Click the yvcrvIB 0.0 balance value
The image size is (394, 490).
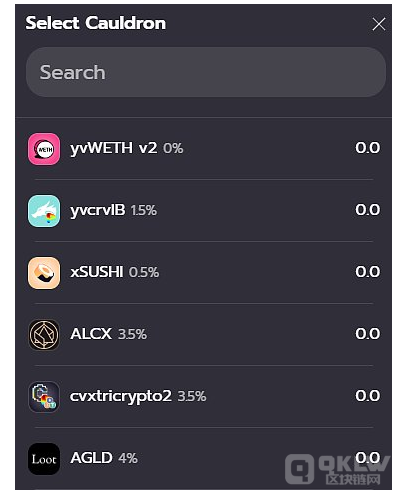[x=368, y=210]
